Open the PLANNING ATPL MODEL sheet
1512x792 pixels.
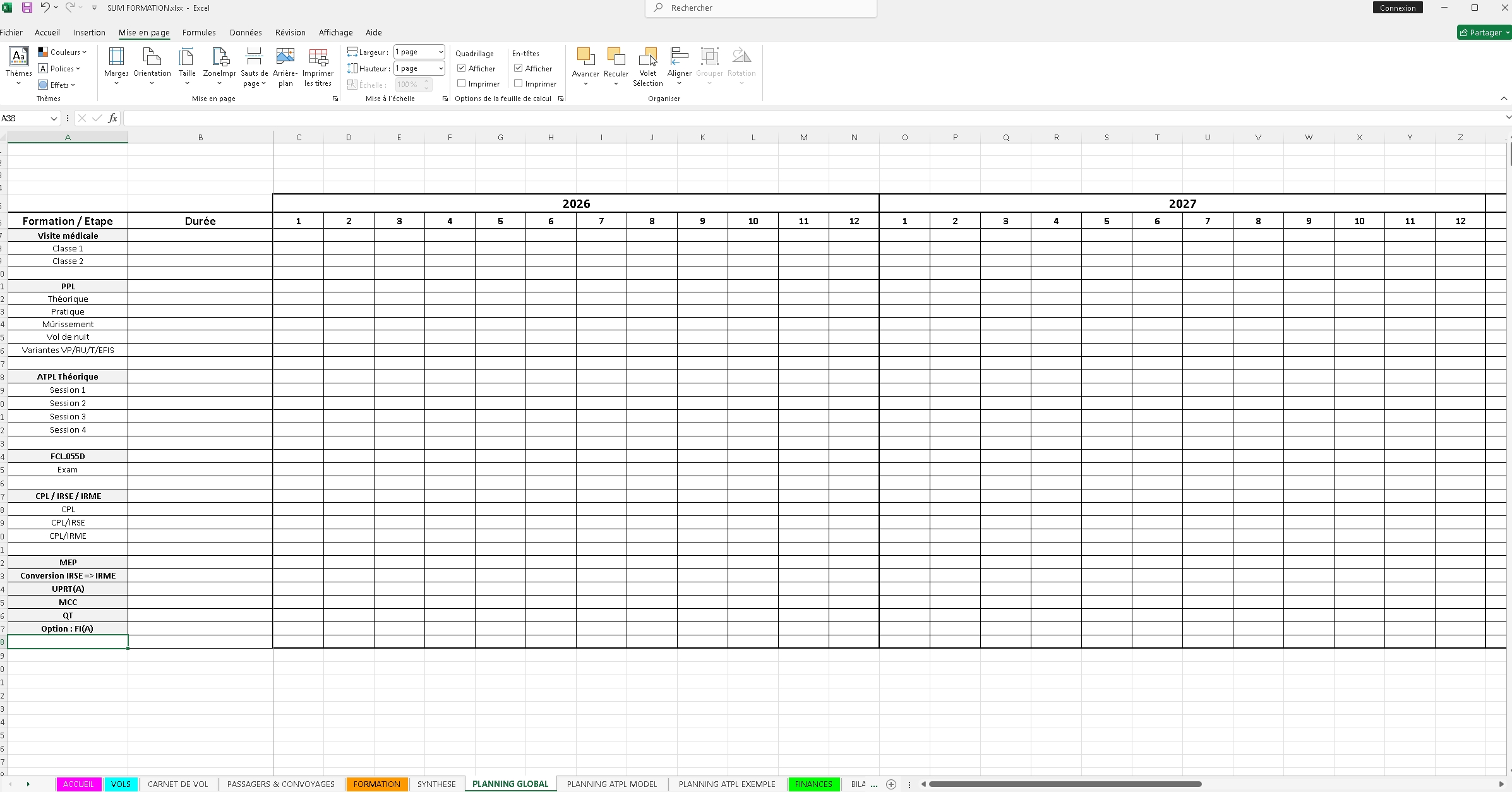click(x=612, y=784)
